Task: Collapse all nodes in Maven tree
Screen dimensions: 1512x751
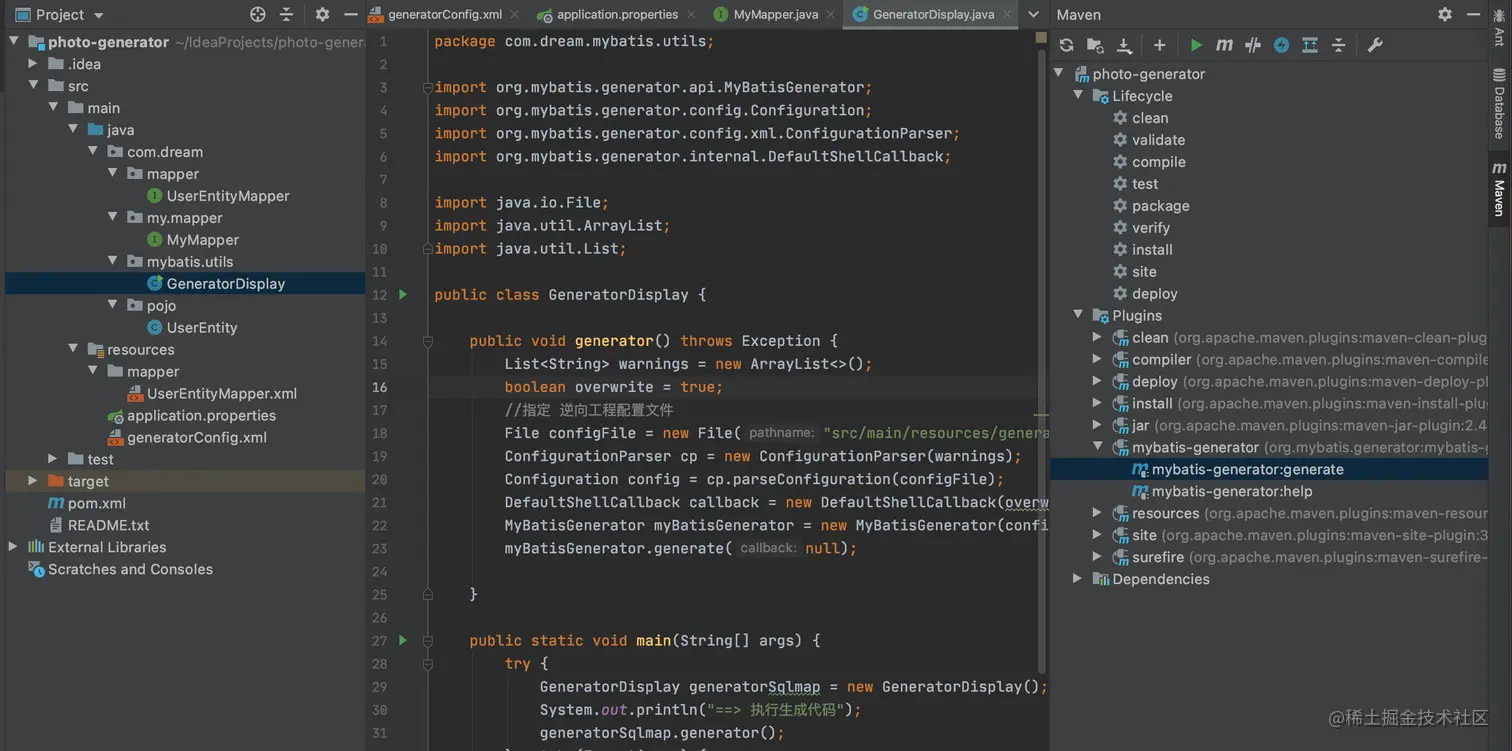Action: click(1338, 45)
